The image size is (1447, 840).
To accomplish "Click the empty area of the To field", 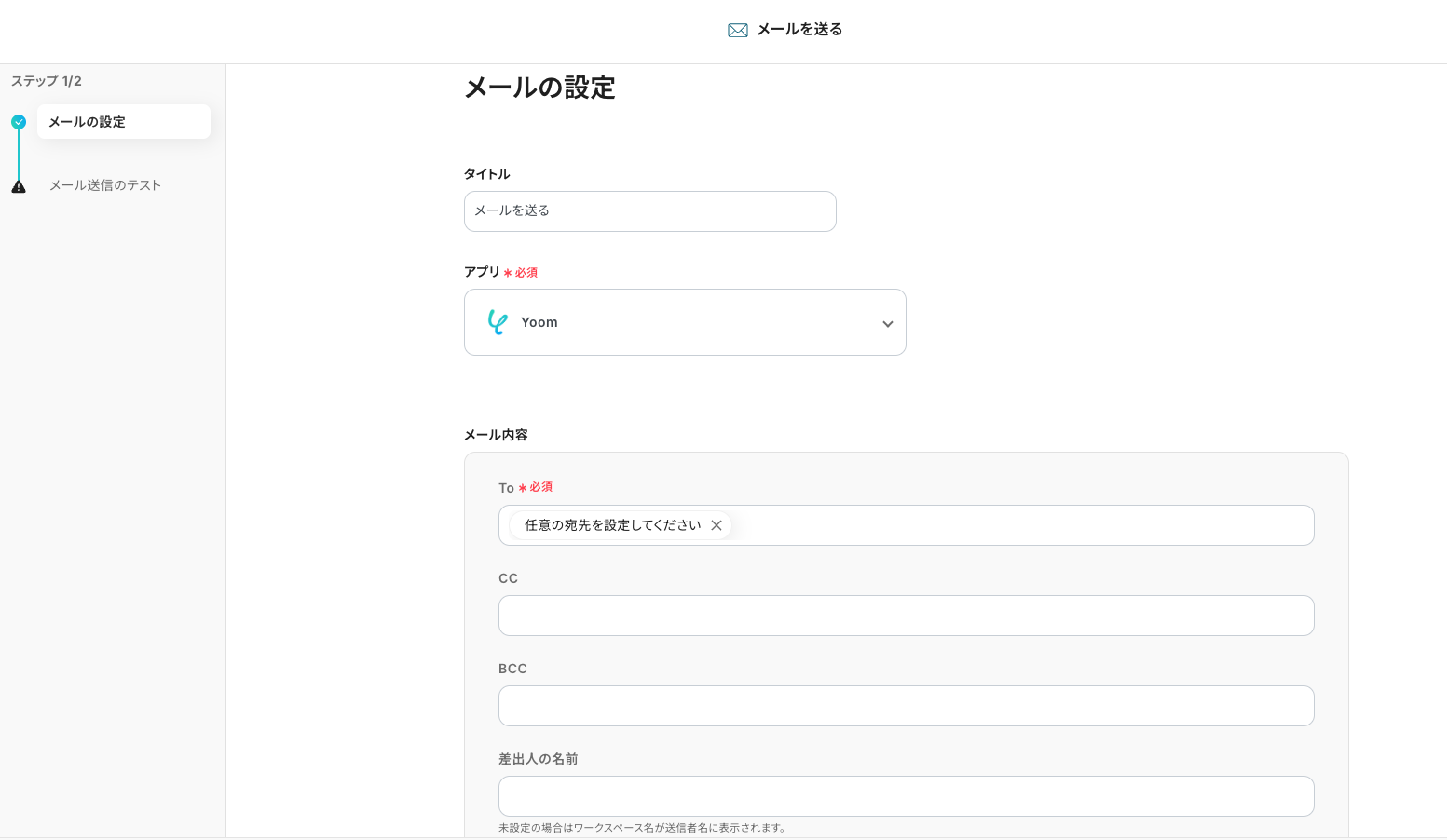I will coord(1025,525).
